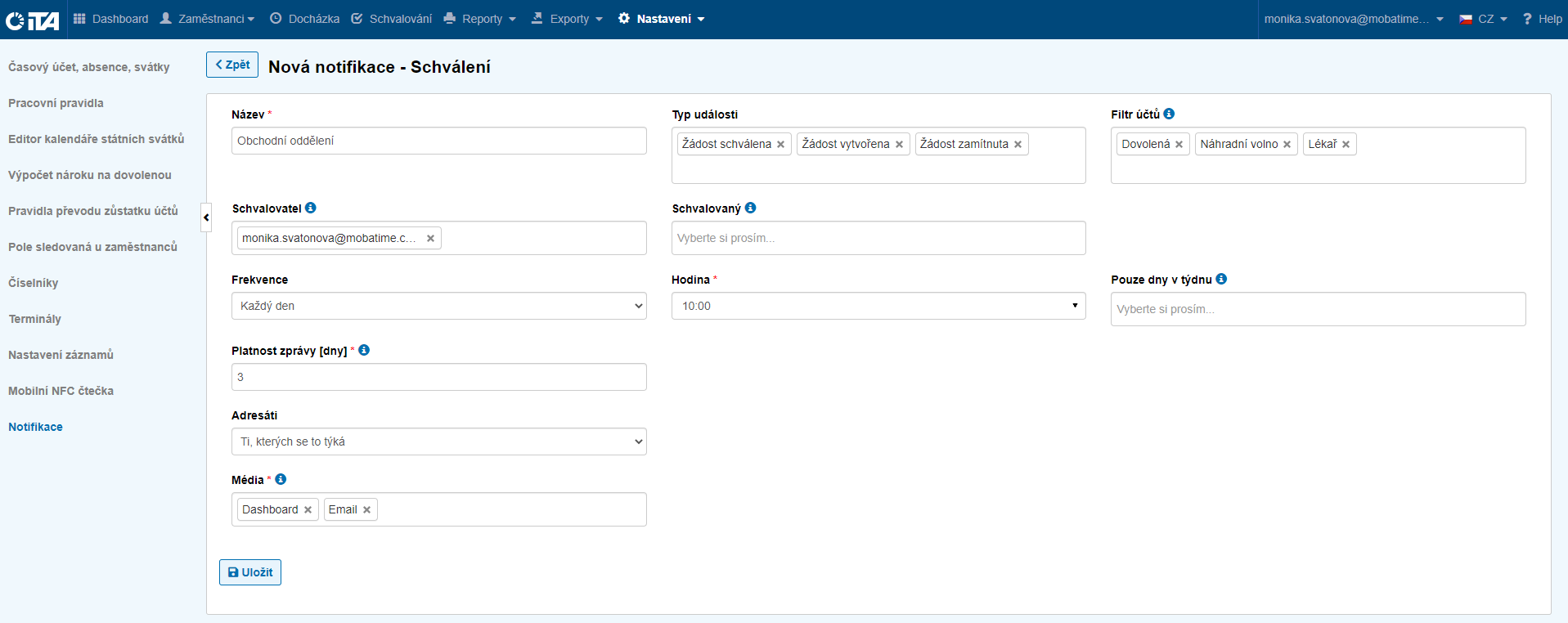The image size is (1568, 623).
Task: Save the notification with Uložit button
Action: point(250,572)
